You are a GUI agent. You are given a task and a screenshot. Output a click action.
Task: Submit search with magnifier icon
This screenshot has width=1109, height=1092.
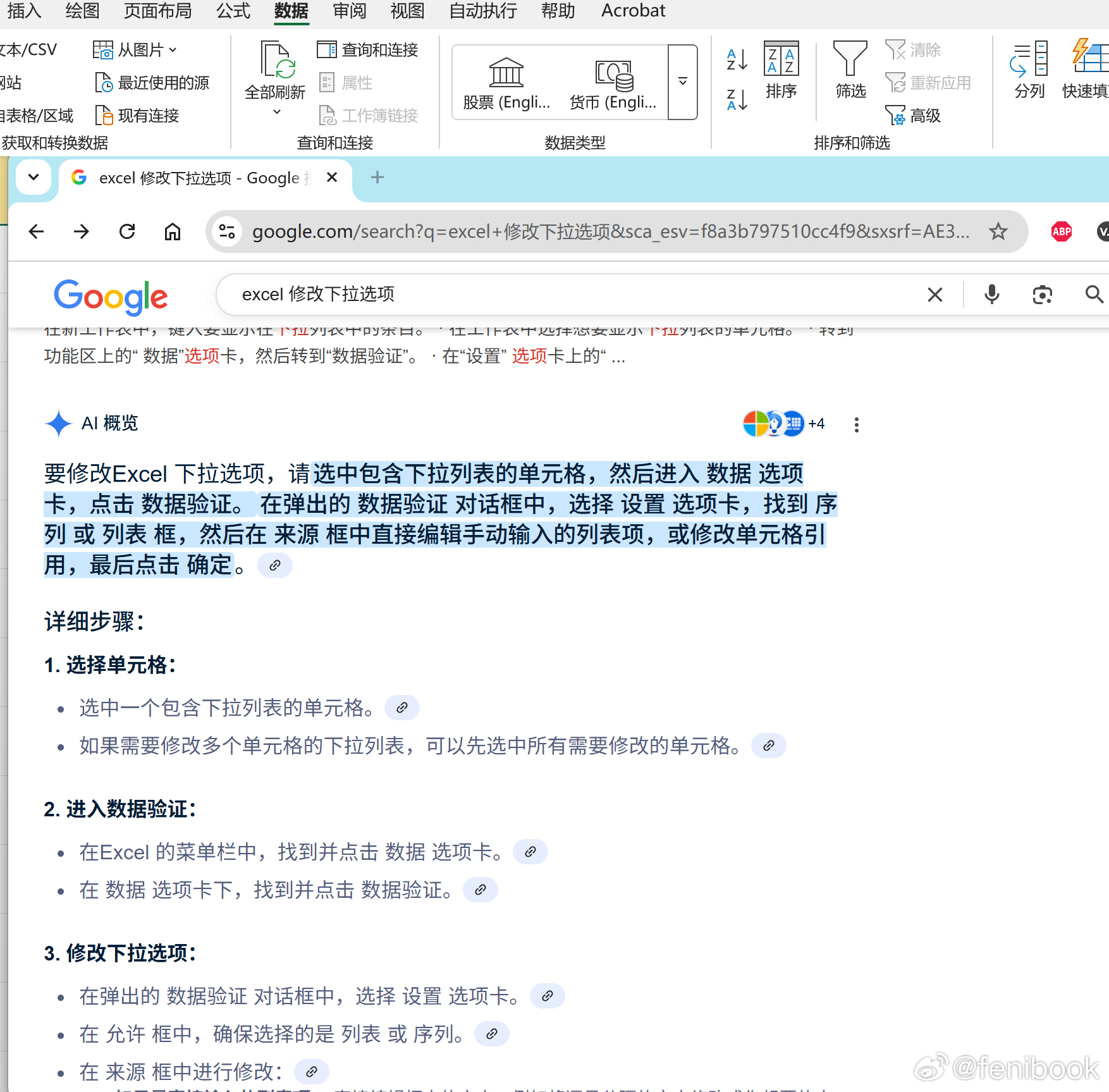(1094, 295)
